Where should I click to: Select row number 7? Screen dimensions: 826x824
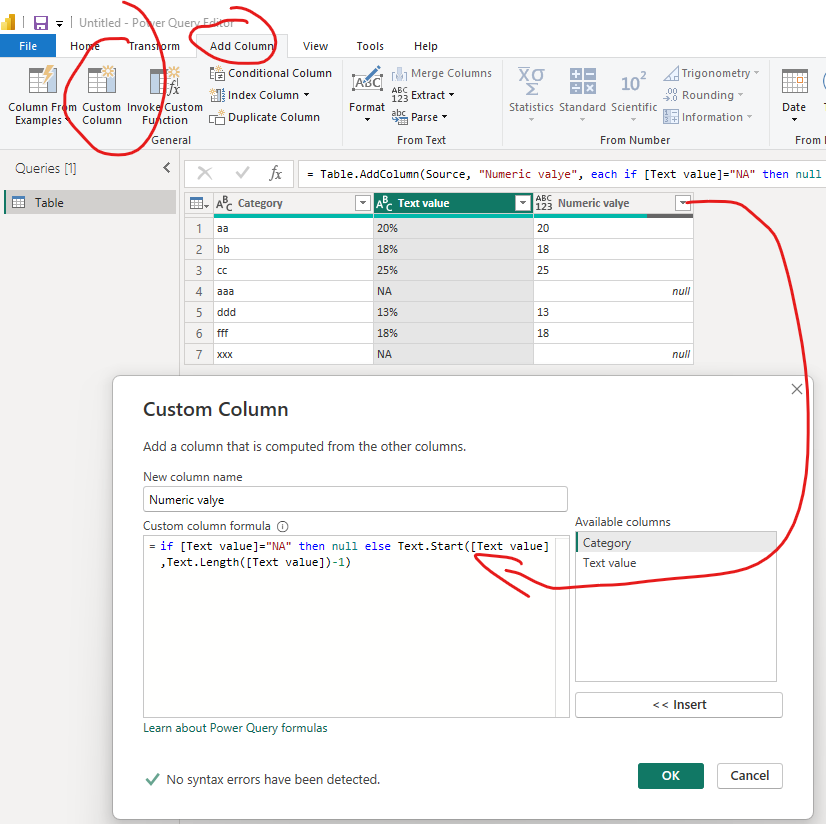point(199,355)
